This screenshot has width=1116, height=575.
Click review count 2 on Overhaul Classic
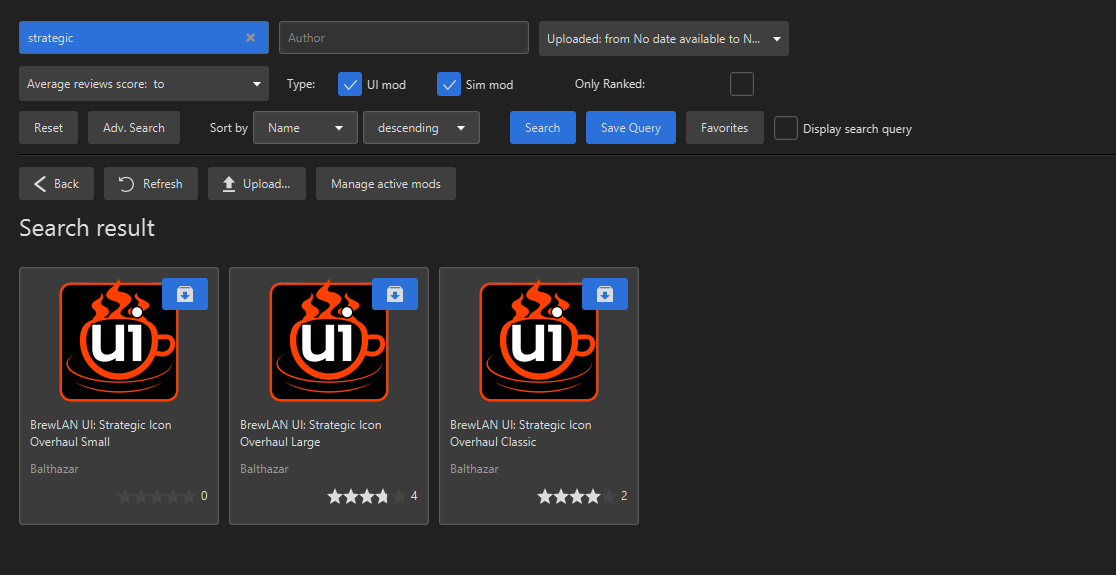coord(624,496)
